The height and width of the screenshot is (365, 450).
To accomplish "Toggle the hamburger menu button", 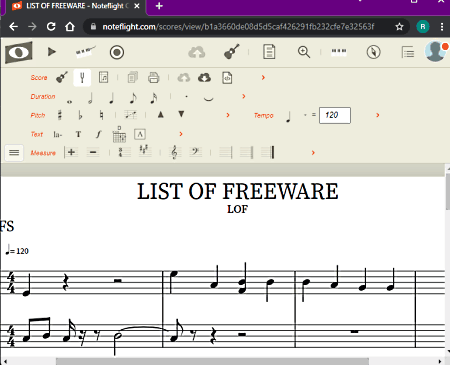I will [x=14, y=153].
